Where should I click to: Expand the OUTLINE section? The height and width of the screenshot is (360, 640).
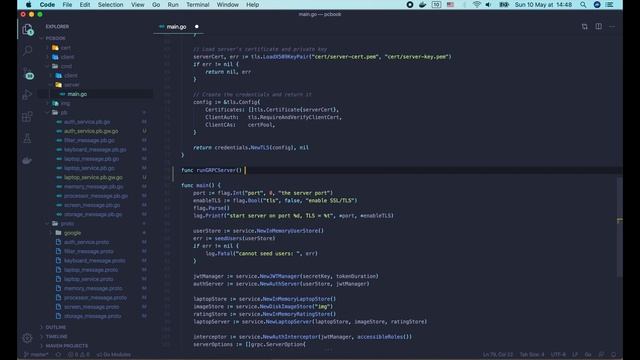coord(96,327)
